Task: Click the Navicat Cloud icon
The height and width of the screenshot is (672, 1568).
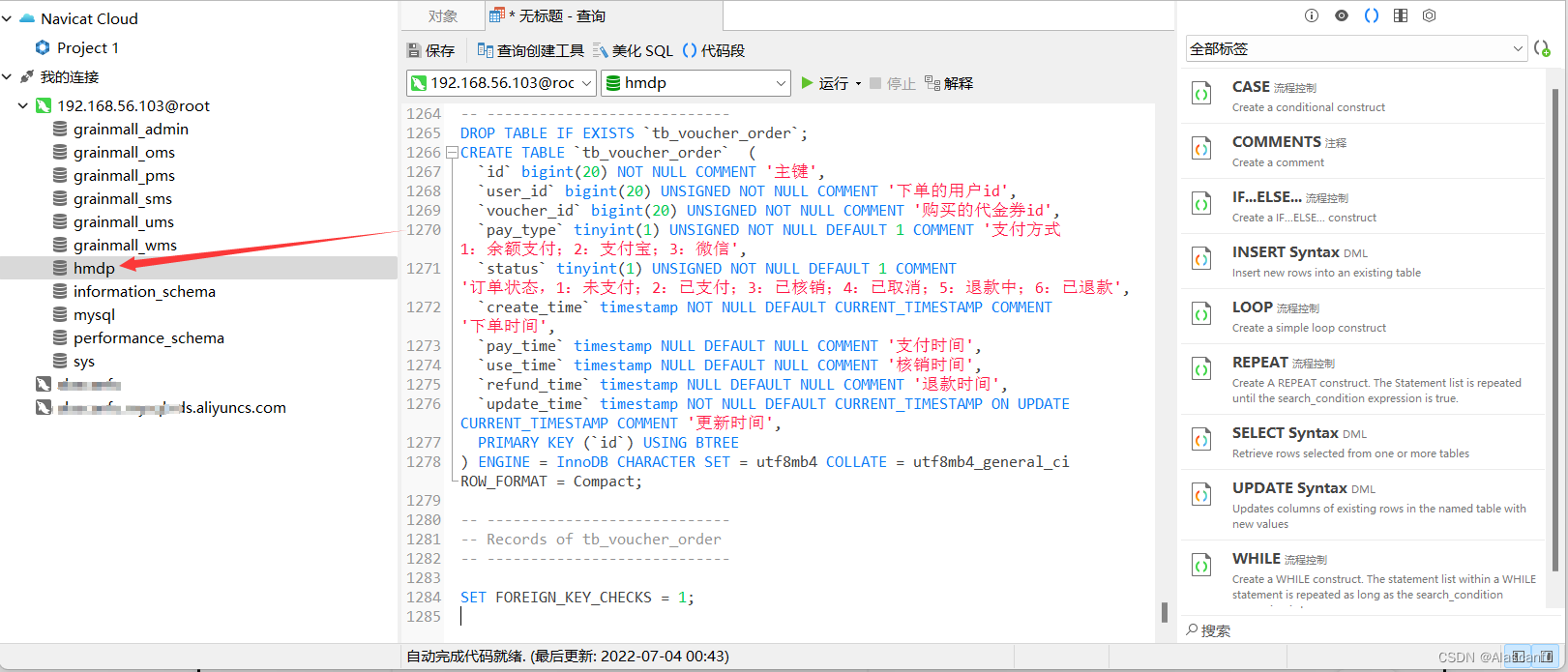Action: tap(27, 18)
